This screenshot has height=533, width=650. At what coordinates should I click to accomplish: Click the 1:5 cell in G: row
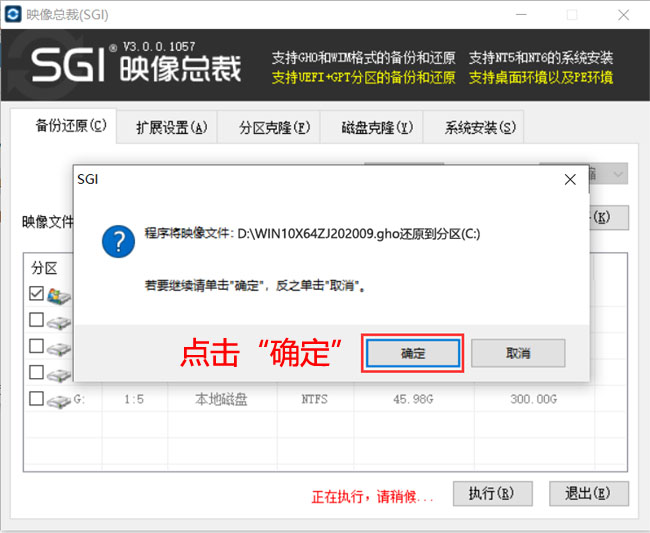[x=134, y=399]
